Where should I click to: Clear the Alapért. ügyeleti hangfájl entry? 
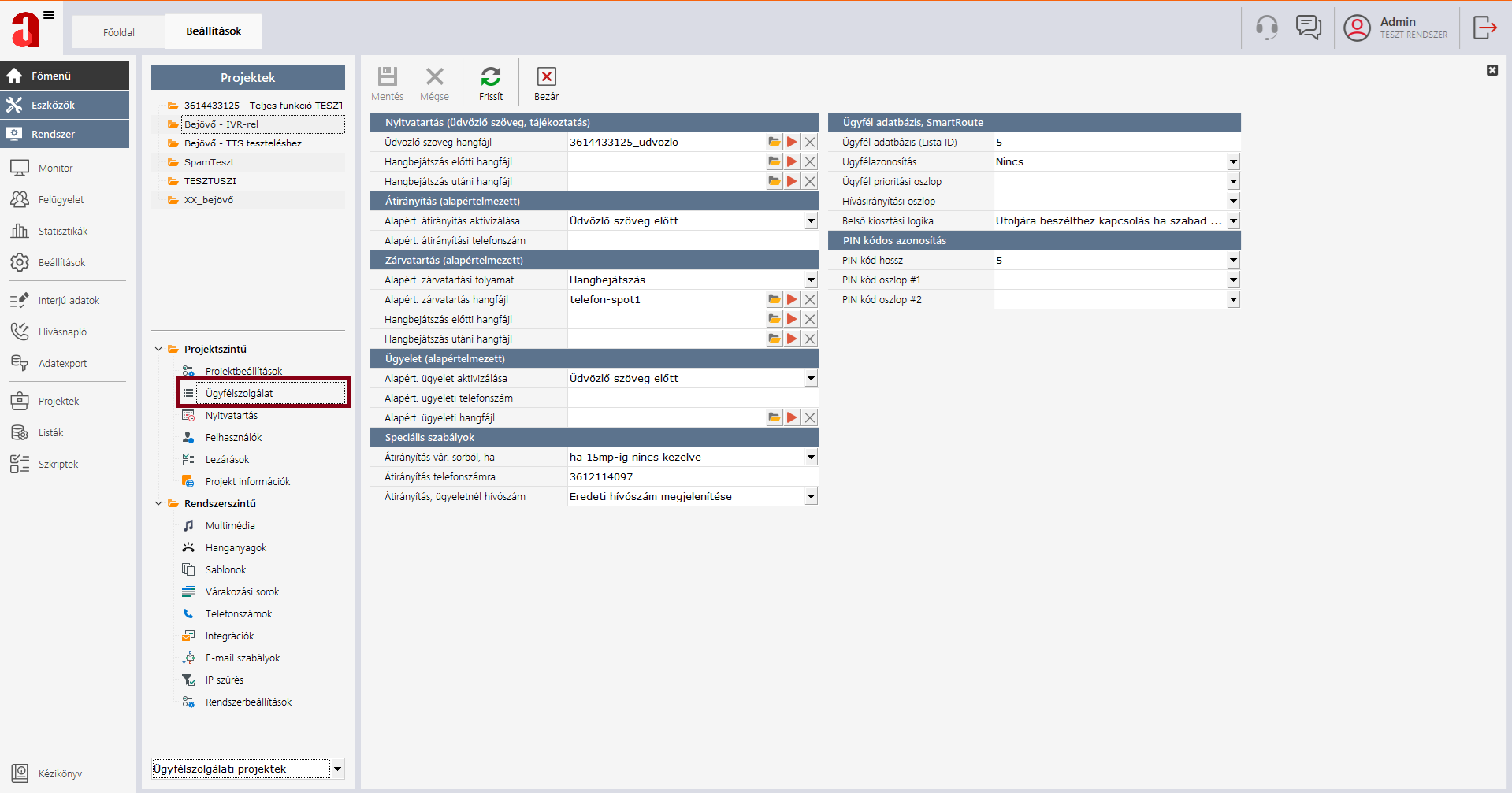[810, 417]
